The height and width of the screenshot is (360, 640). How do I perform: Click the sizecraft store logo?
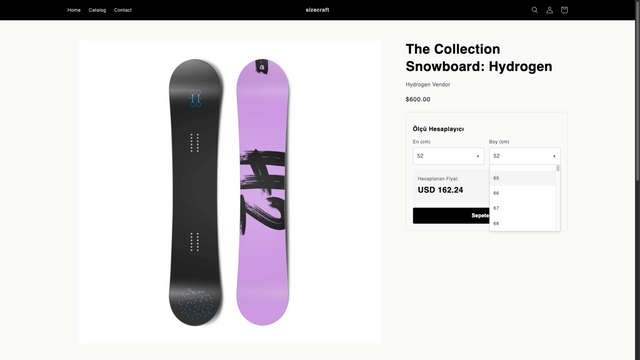[x=317, y=10]
